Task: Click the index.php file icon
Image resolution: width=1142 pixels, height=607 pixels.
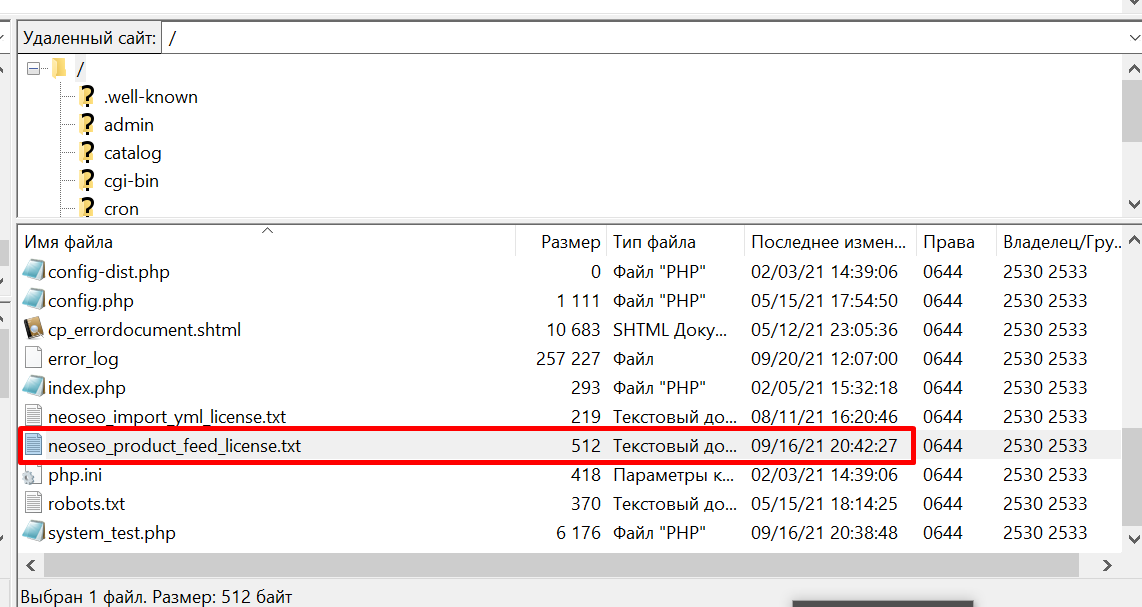Action: pyautogui.click(x=34, y=387)
